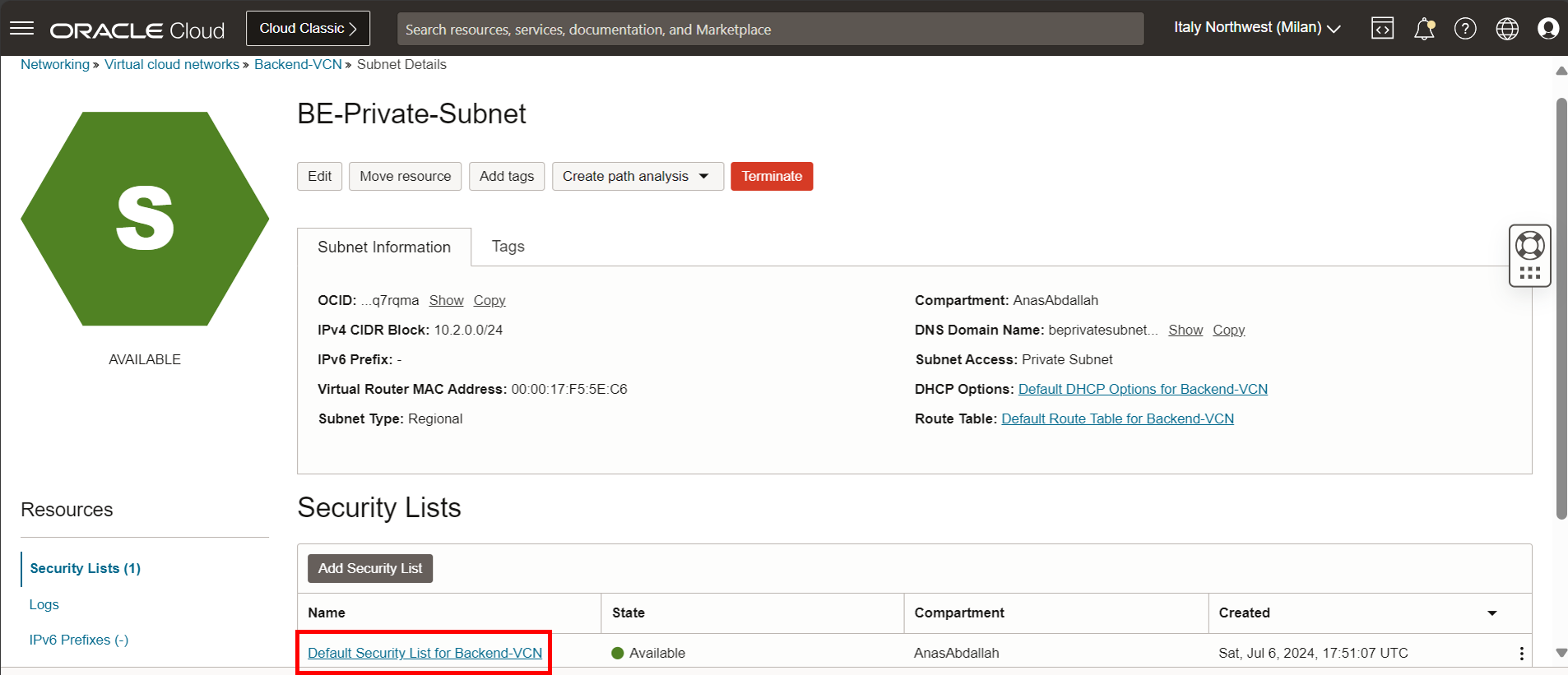This screenshot has width=1568, height=675.
Task: Click the Compartment column header
Action: (1056, 613)
